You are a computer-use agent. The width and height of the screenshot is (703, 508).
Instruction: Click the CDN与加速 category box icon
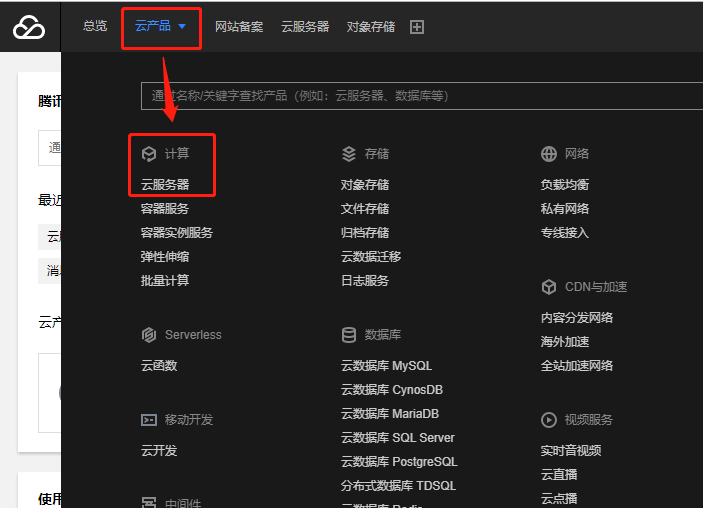(549, 287)
